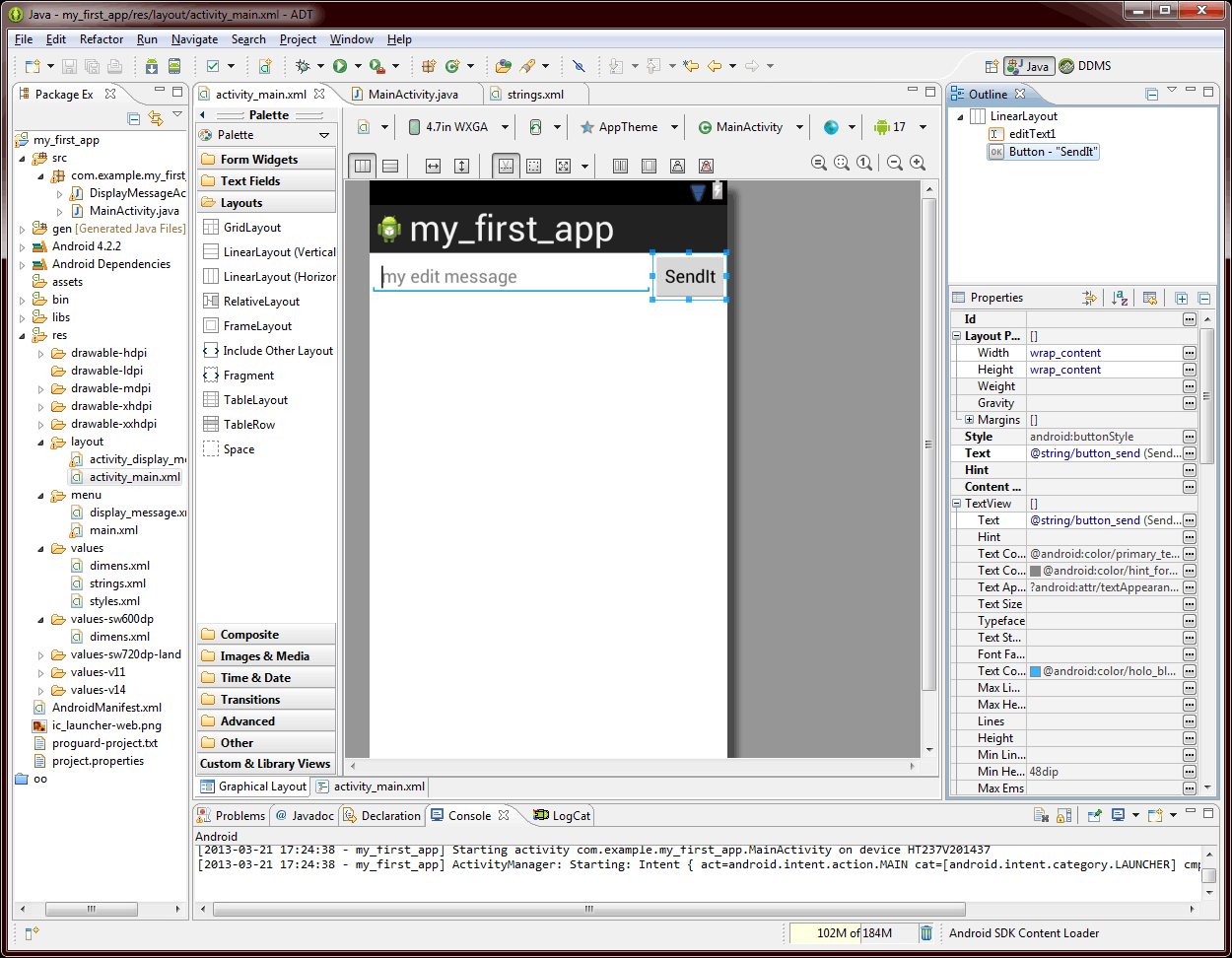1232x958 pixels.
Task: Open the Composite palette category
Action: [266, 635]
